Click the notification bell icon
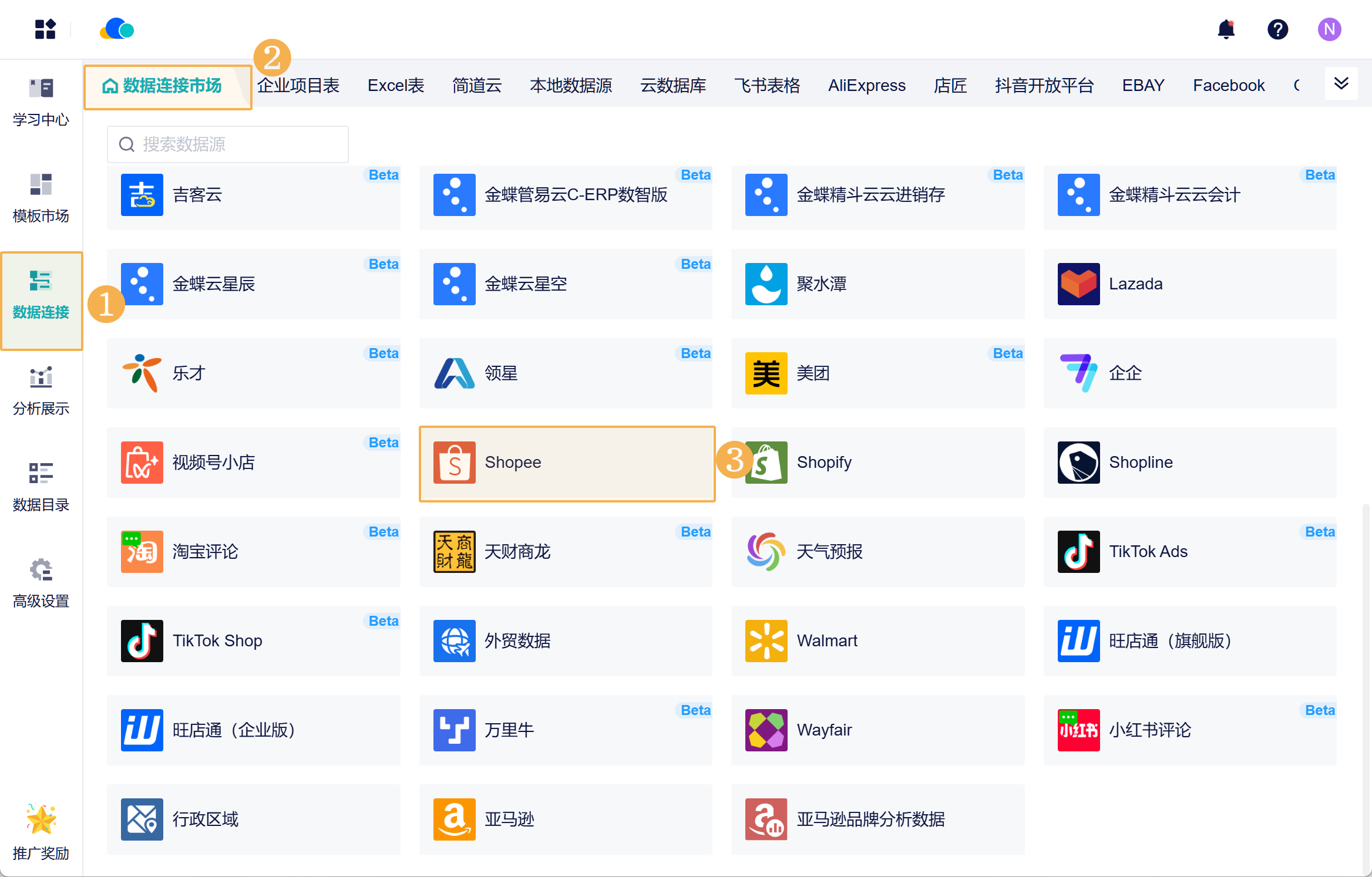The width and height of the screenshot is (1372, 877). point(1226,29)
